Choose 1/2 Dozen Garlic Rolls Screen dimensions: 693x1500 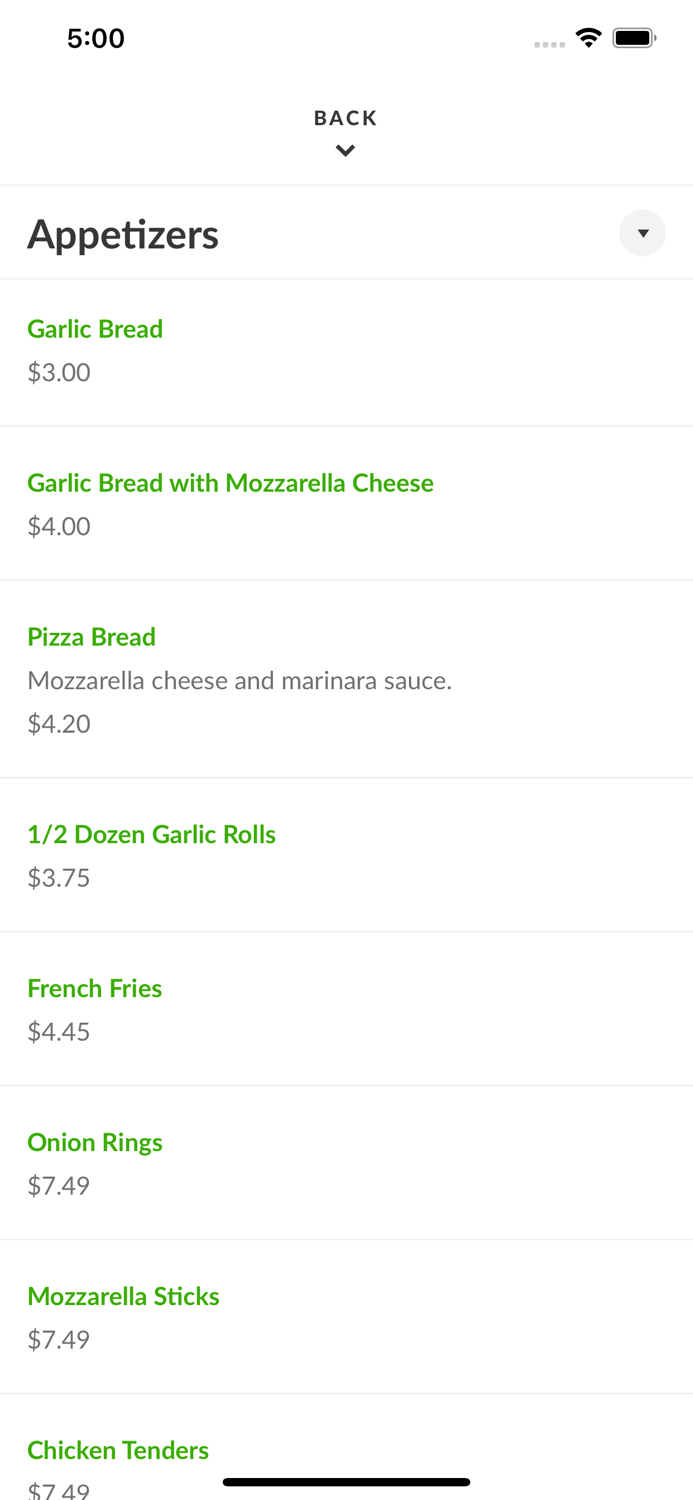click(152, 834)
